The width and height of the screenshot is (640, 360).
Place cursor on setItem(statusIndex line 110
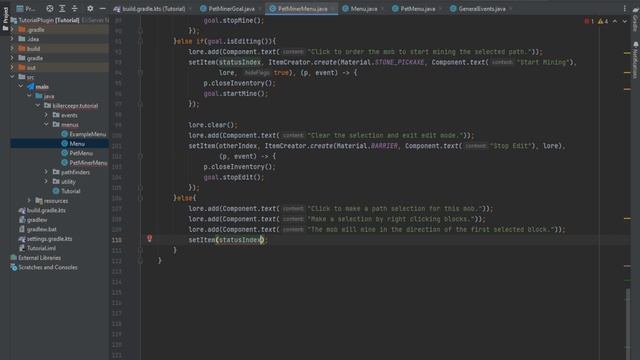point(227,240)
